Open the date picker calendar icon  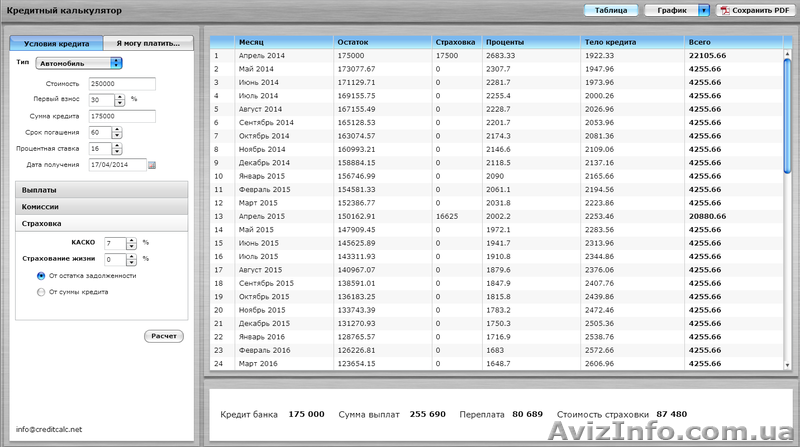click(153, 165)
